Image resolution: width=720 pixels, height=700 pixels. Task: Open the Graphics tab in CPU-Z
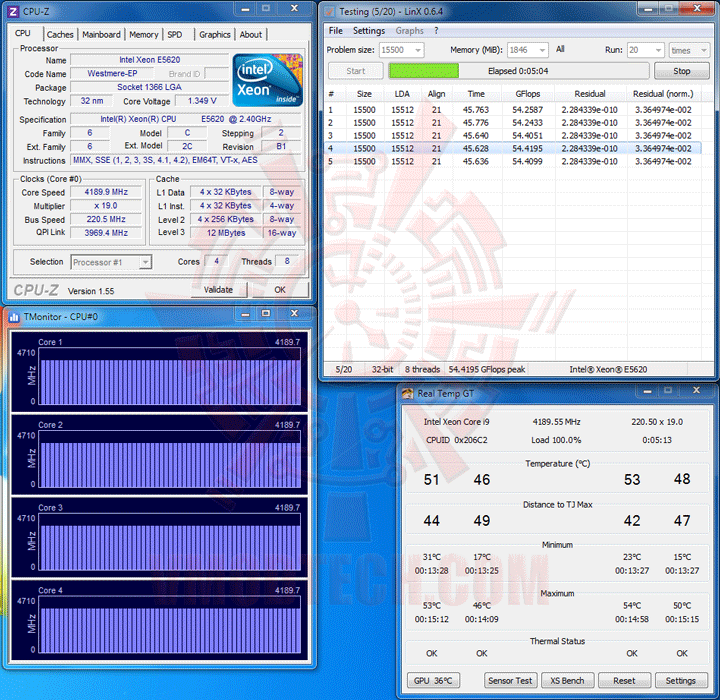(x=215, y=34)
